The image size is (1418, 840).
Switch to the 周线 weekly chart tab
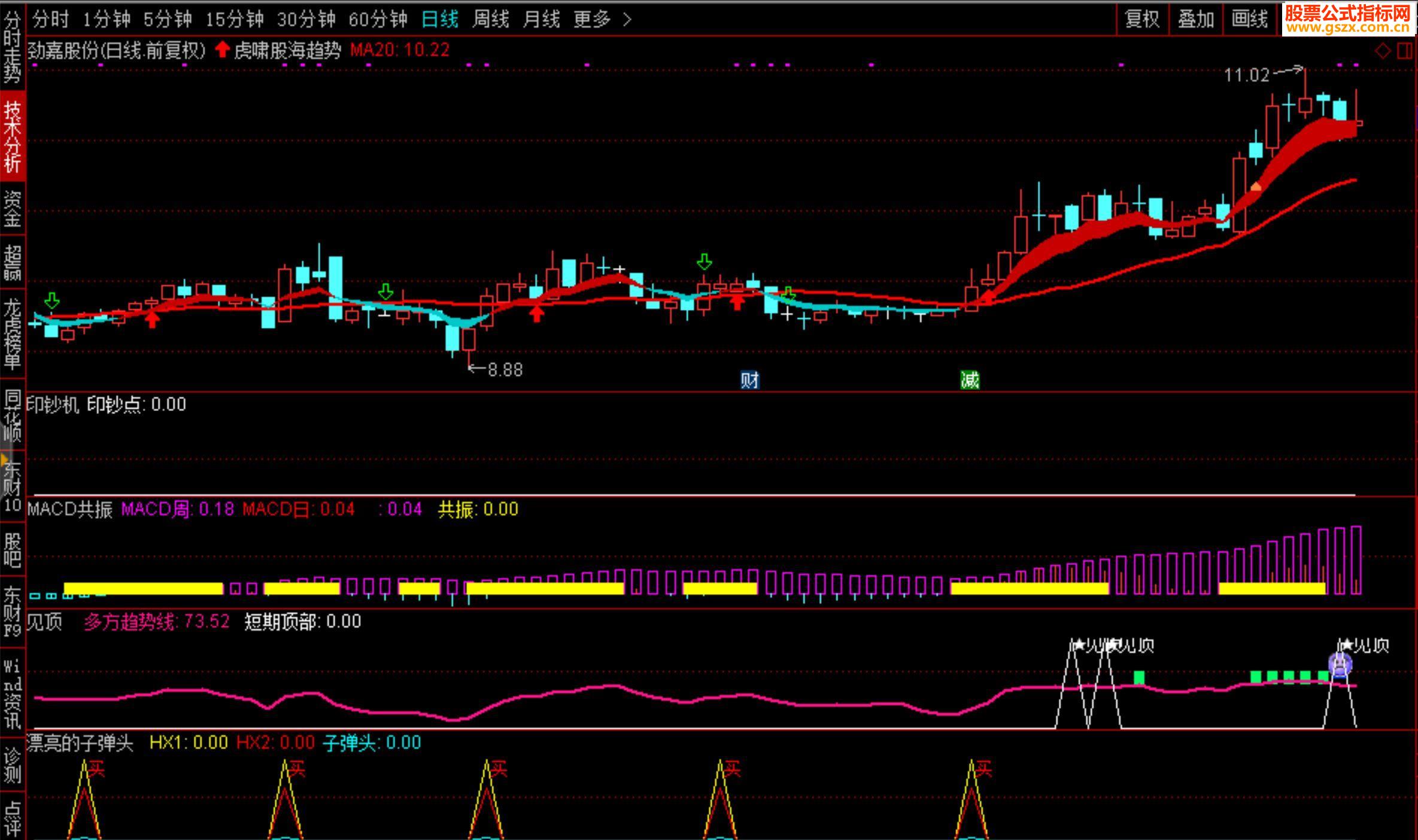[x=491, y=20]
